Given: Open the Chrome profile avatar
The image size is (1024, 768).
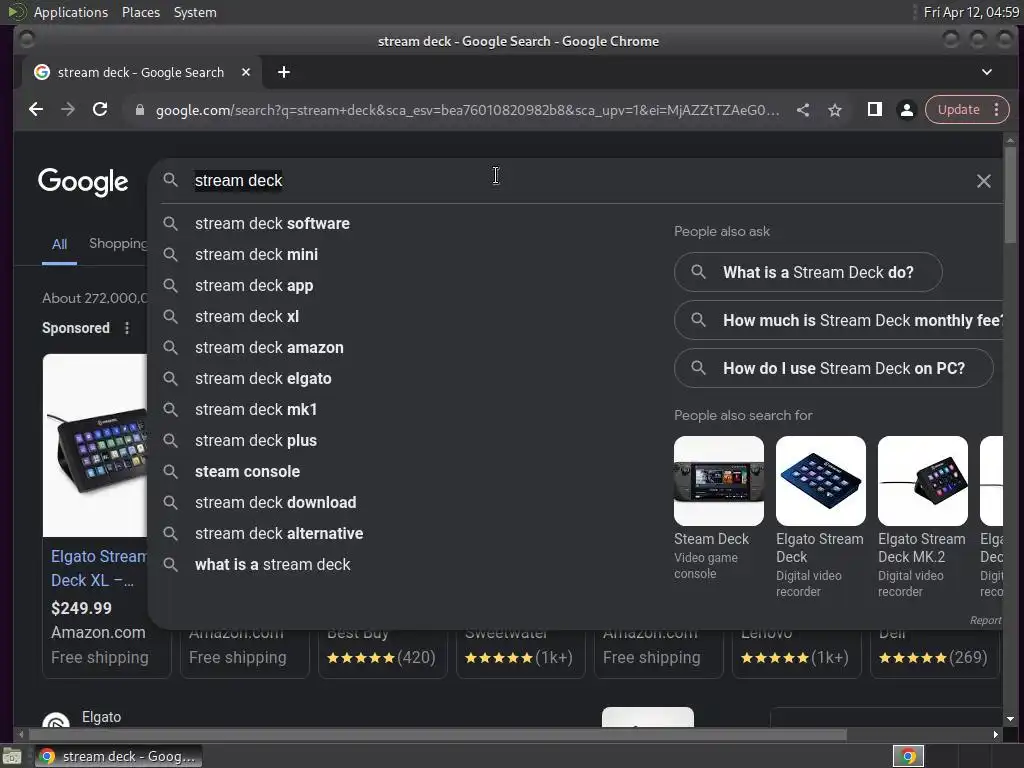Looking at the screenshot, I should [x=906, y=110].
